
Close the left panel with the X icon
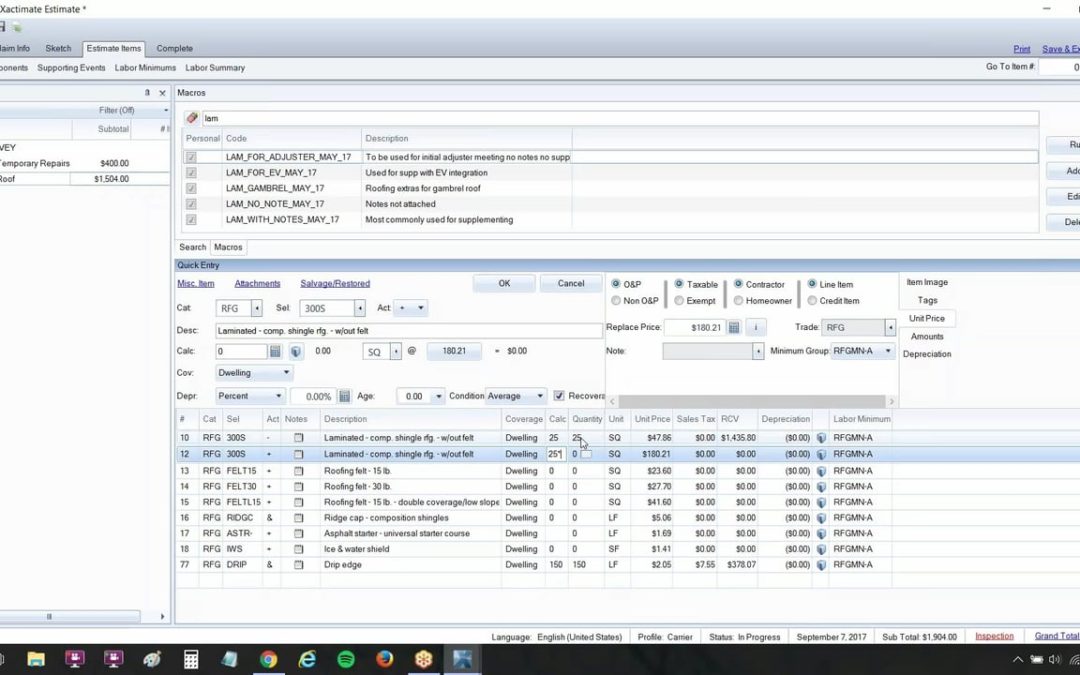[163, 93]
